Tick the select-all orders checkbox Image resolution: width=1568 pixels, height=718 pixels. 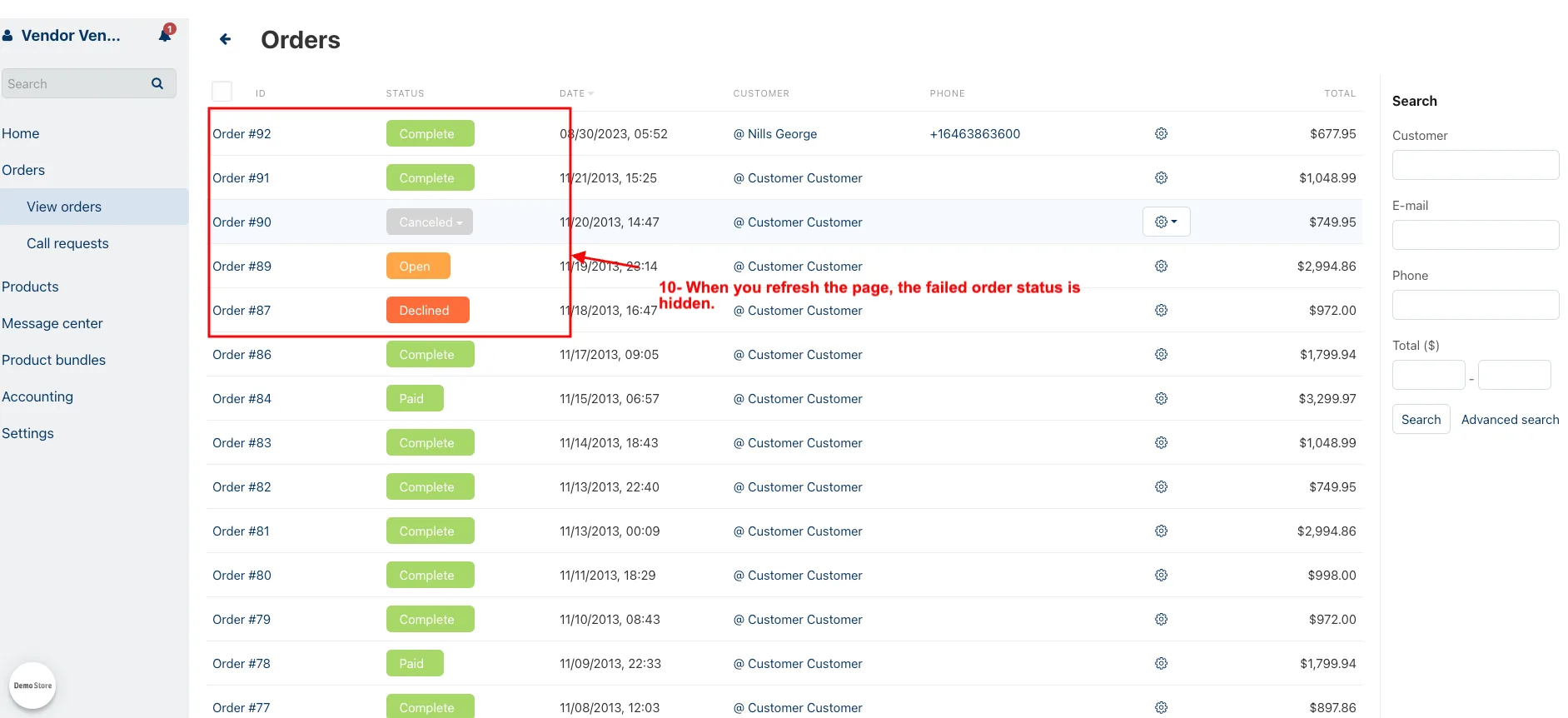point(222,92)
